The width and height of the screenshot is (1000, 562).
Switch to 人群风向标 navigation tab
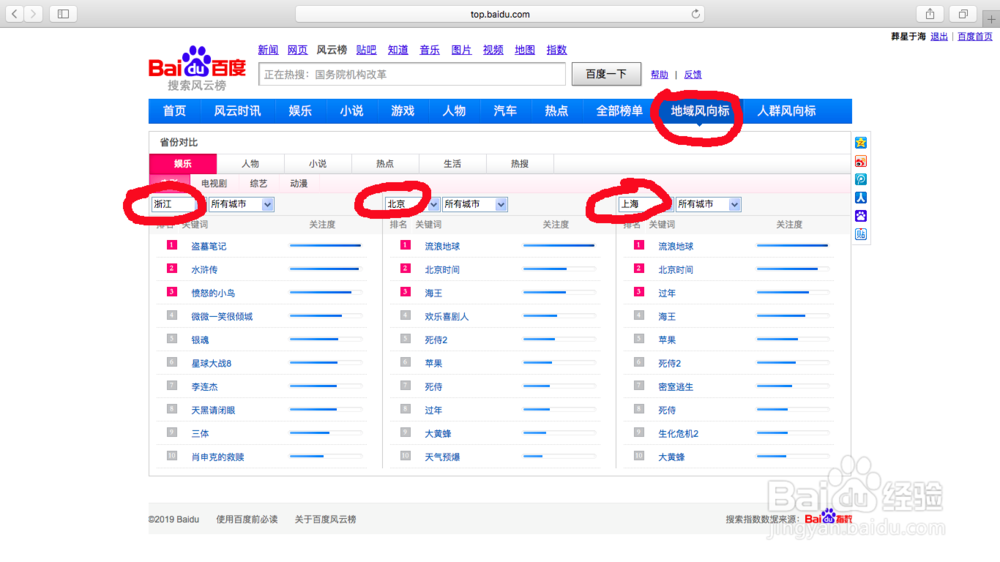pyautogui.click(x=786, y=111)
